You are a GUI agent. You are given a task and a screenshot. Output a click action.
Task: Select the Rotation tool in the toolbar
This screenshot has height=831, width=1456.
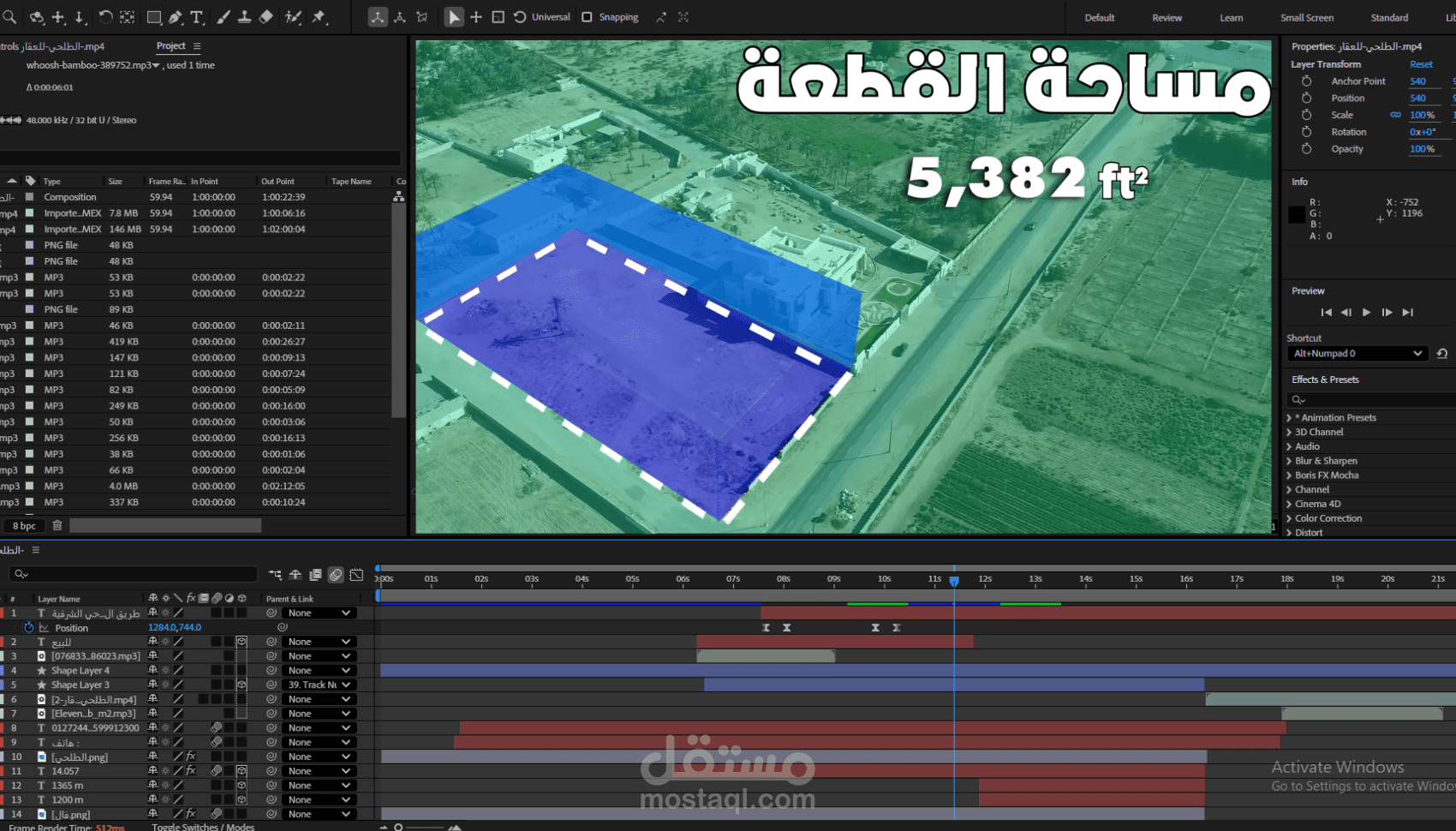click(x=104, y=17)
